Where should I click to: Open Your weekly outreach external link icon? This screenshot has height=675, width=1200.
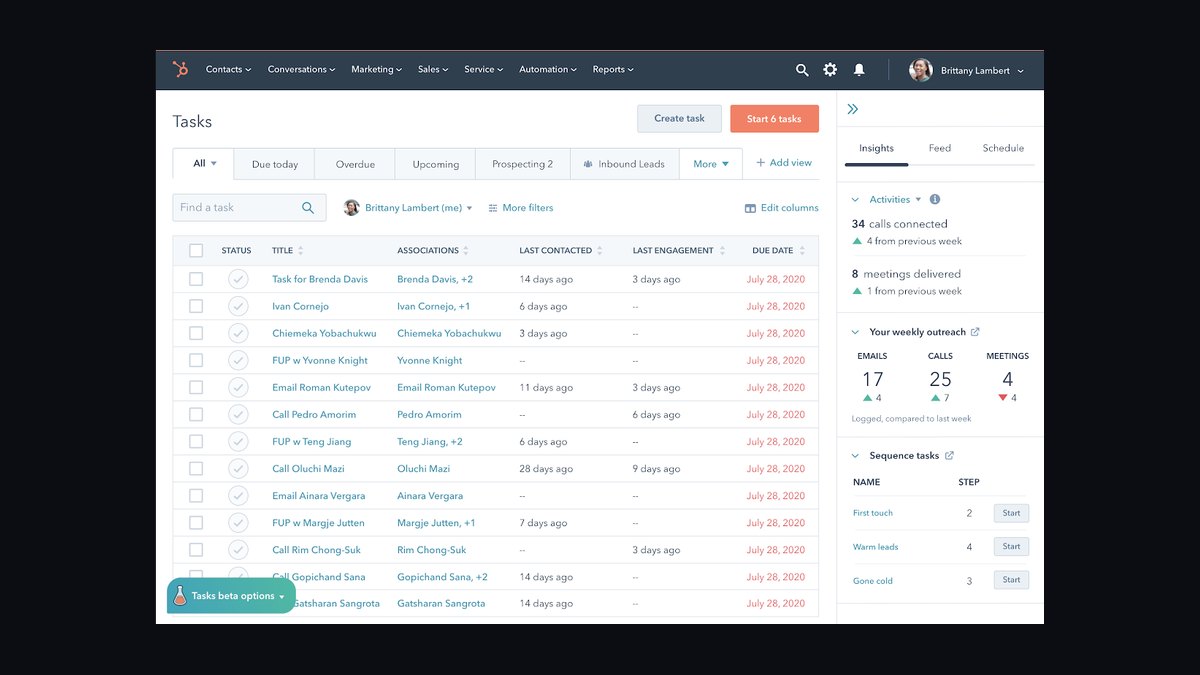click(x=975, y=332)
